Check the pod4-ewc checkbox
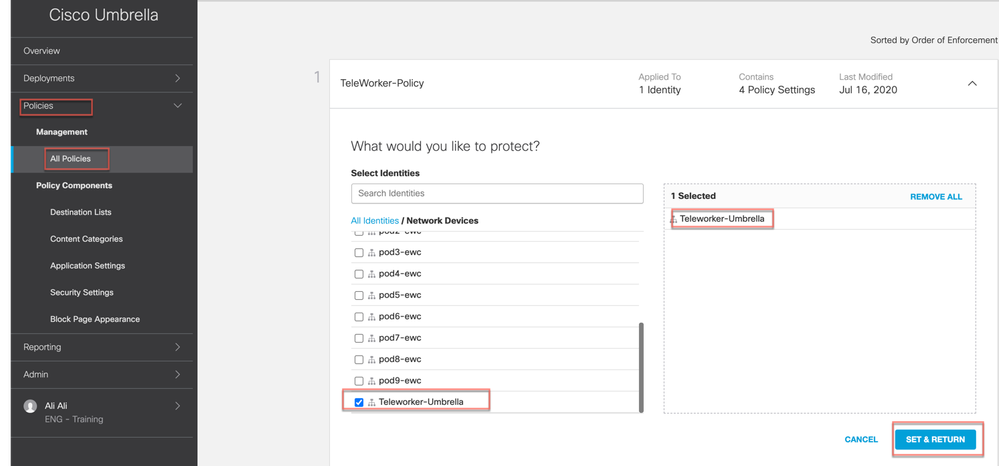This screenshot has height=466, width=999. click(359, 274)
